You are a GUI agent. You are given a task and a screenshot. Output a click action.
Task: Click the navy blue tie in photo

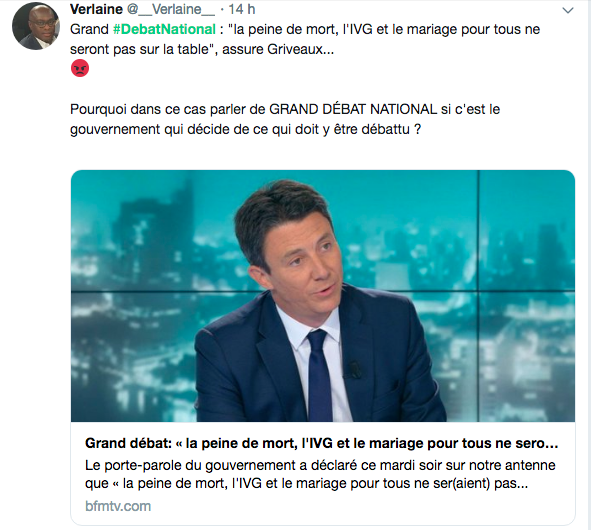[x=320, y=375]
